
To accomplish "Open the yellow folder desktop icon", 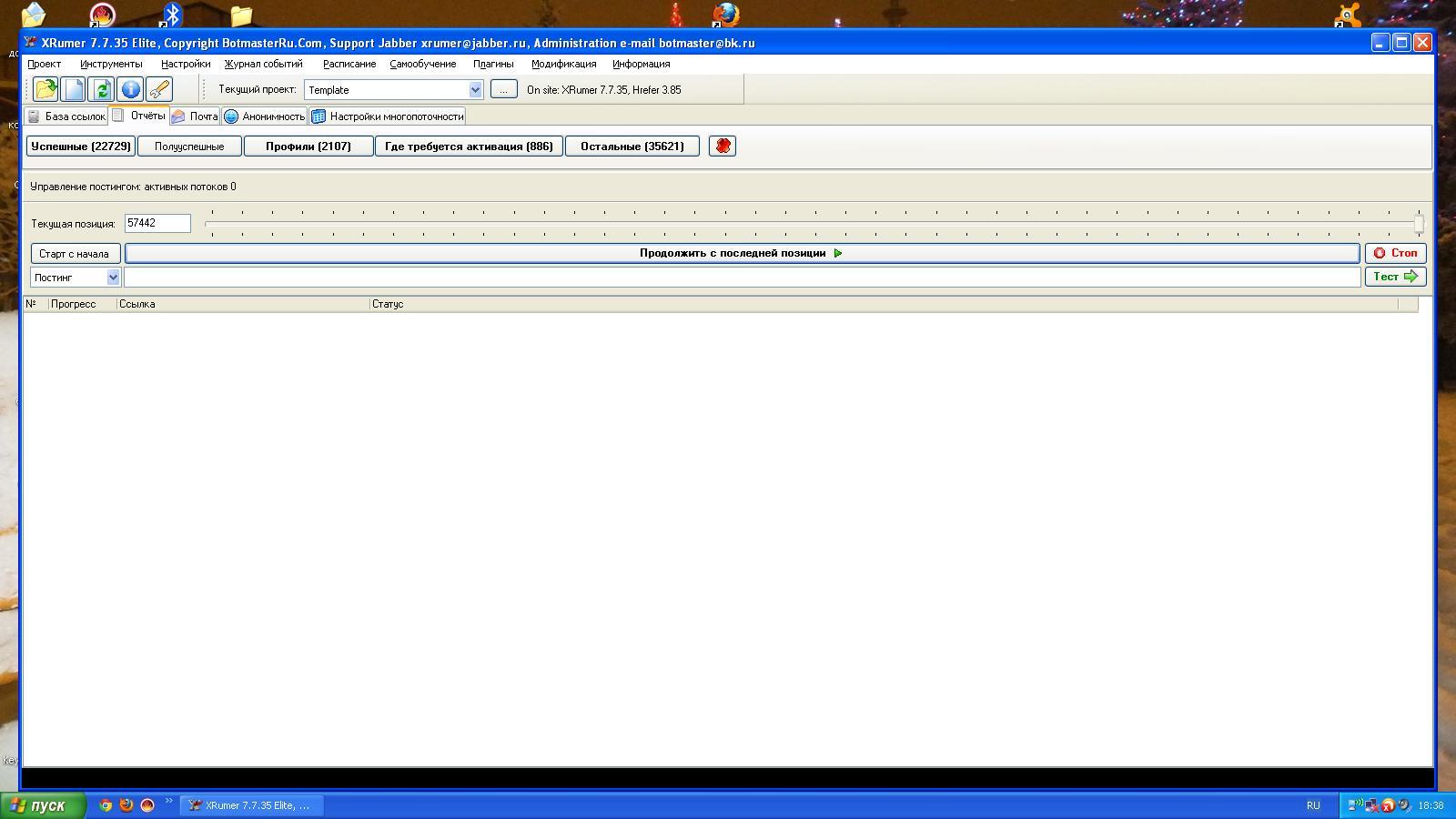I will pyautogui.click(x=241, y=15).
